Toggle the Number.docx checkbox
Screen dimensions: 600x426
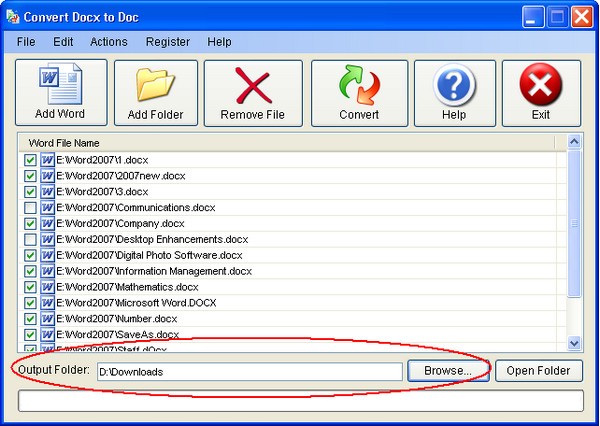pos(30,319)
